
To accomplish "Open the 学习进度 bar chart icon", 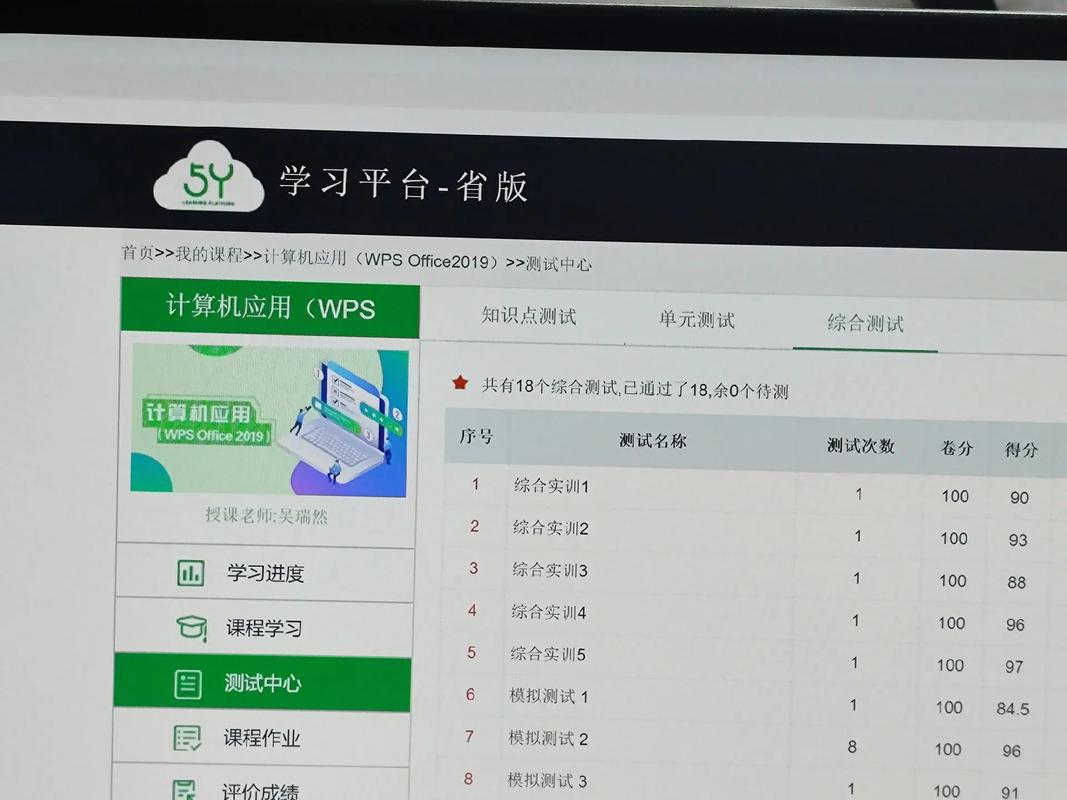I will pyautogui.click(x=191, y=573).
